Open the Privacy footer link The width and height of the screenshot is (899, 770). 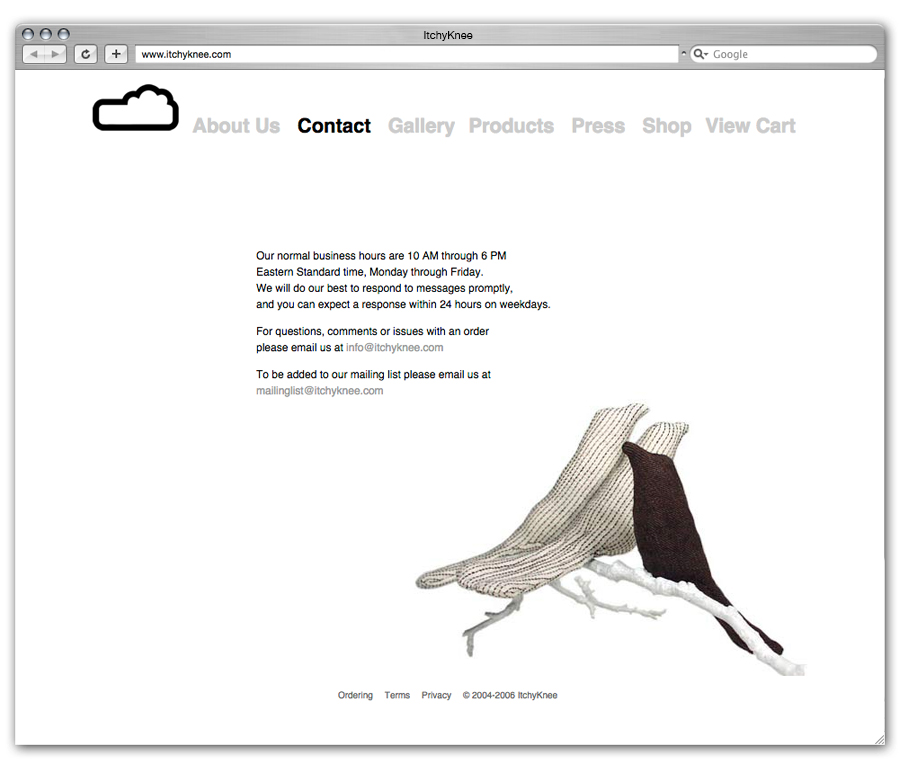coord(436,695)
